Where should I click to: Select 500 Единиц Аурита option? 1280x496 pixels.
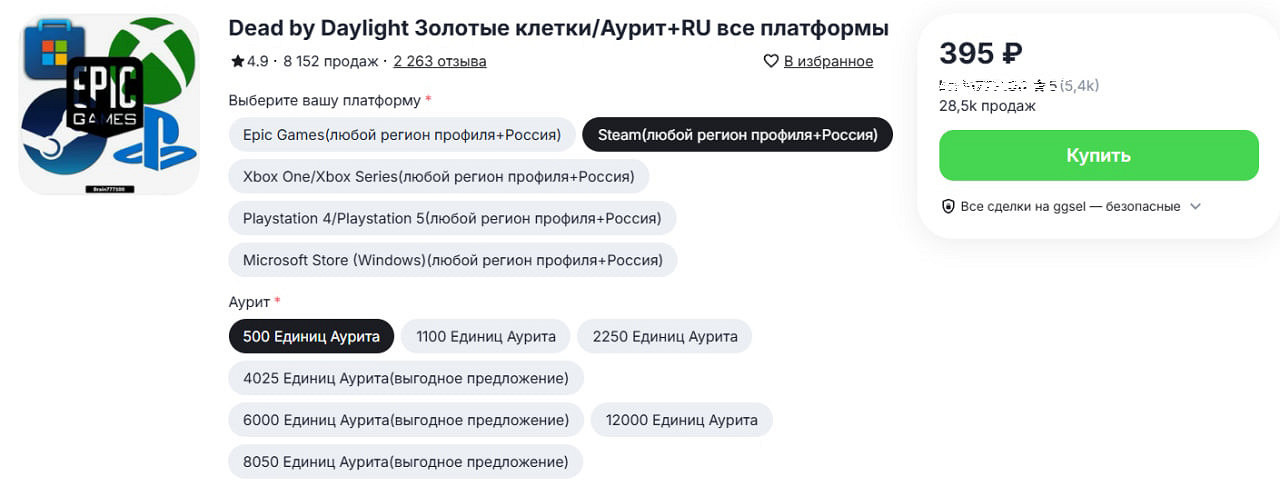click(x=311, y=336)
